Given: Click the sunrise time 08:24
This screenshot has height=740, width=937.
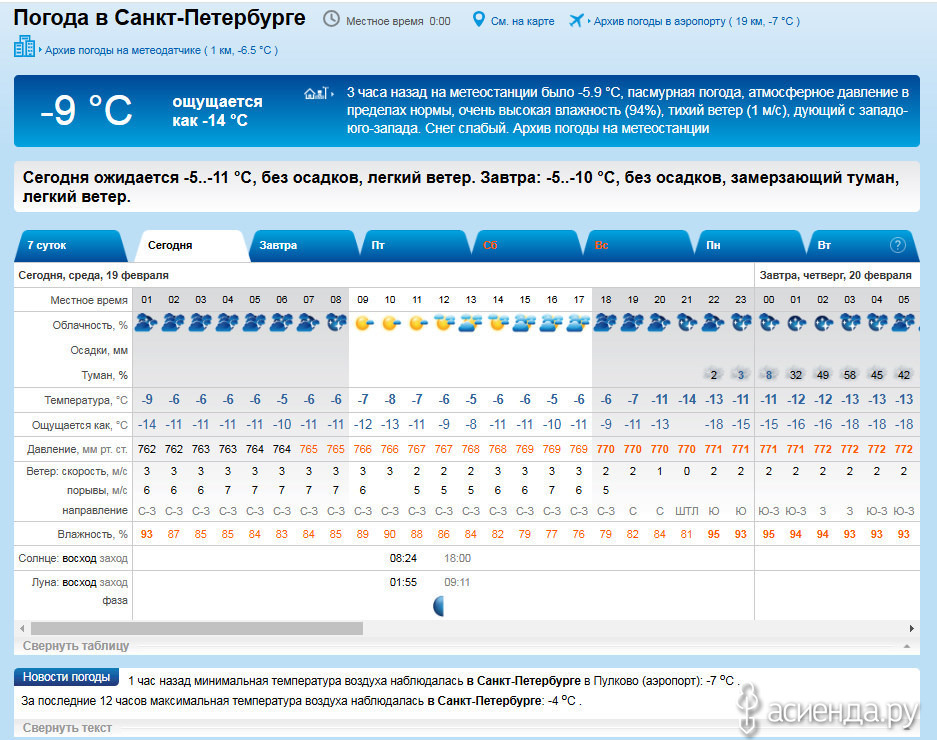Looking at the screenshot, I should tap(403, 558).
